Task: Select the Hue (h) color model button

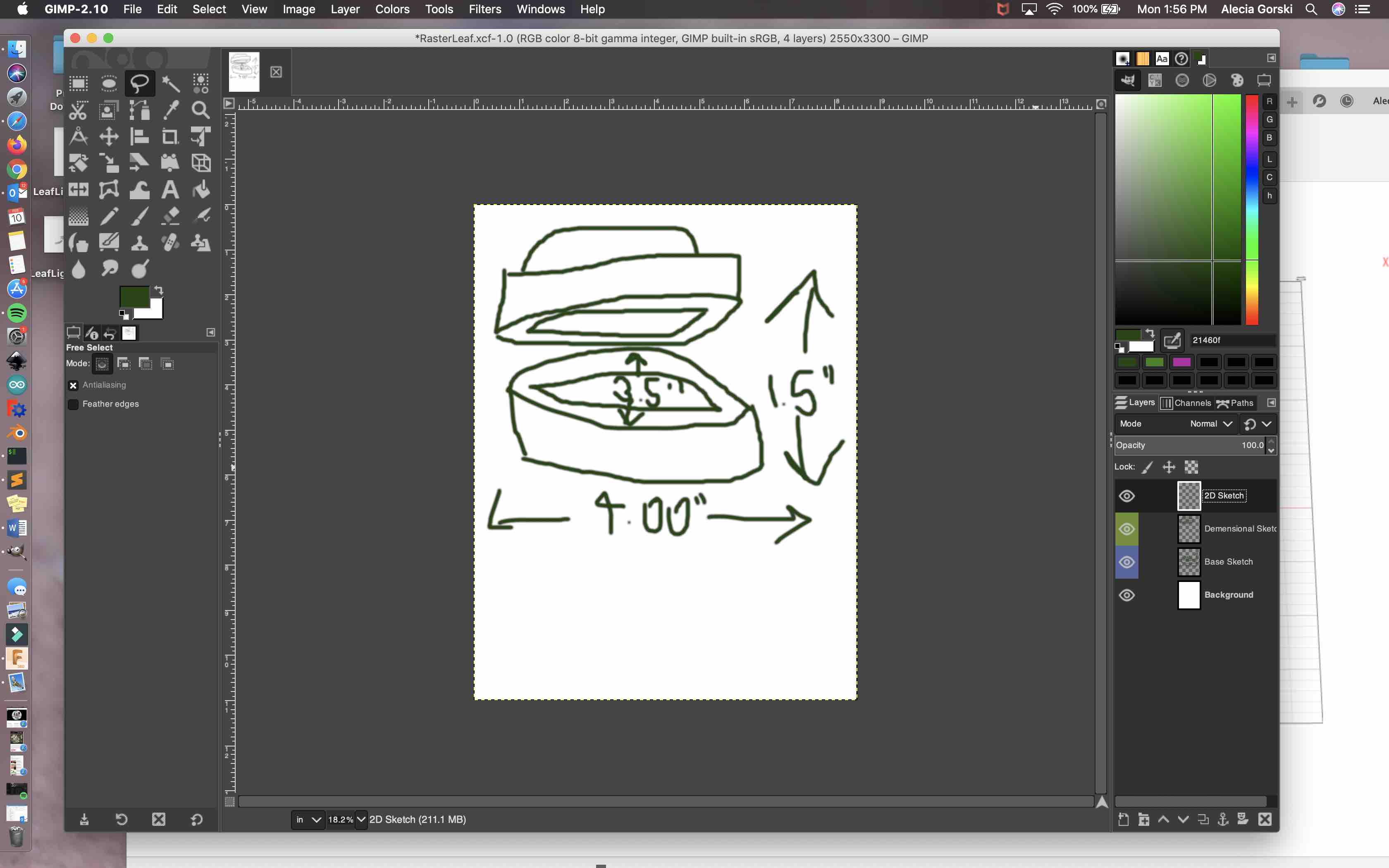Action: [x=1269, y=196]
